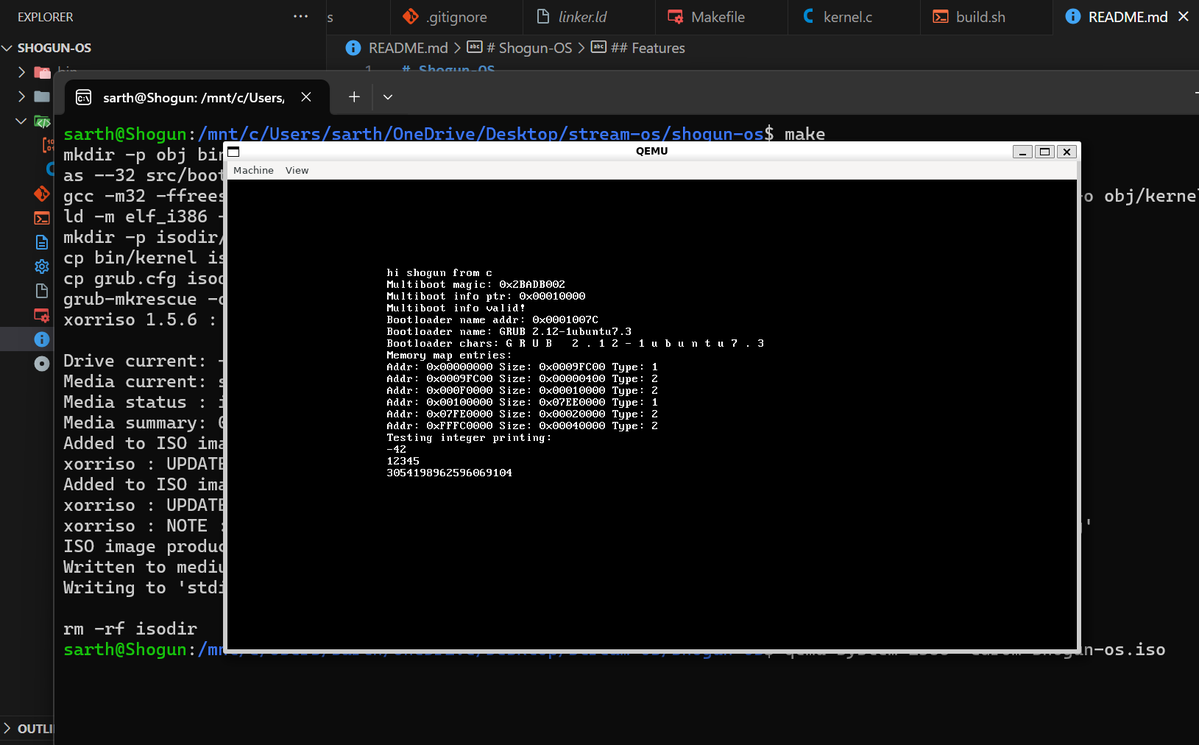This screenshot has width=1199, height=745.
Task: Click the 'rm -rf isodir' terminal line
Action: [130, 629]
